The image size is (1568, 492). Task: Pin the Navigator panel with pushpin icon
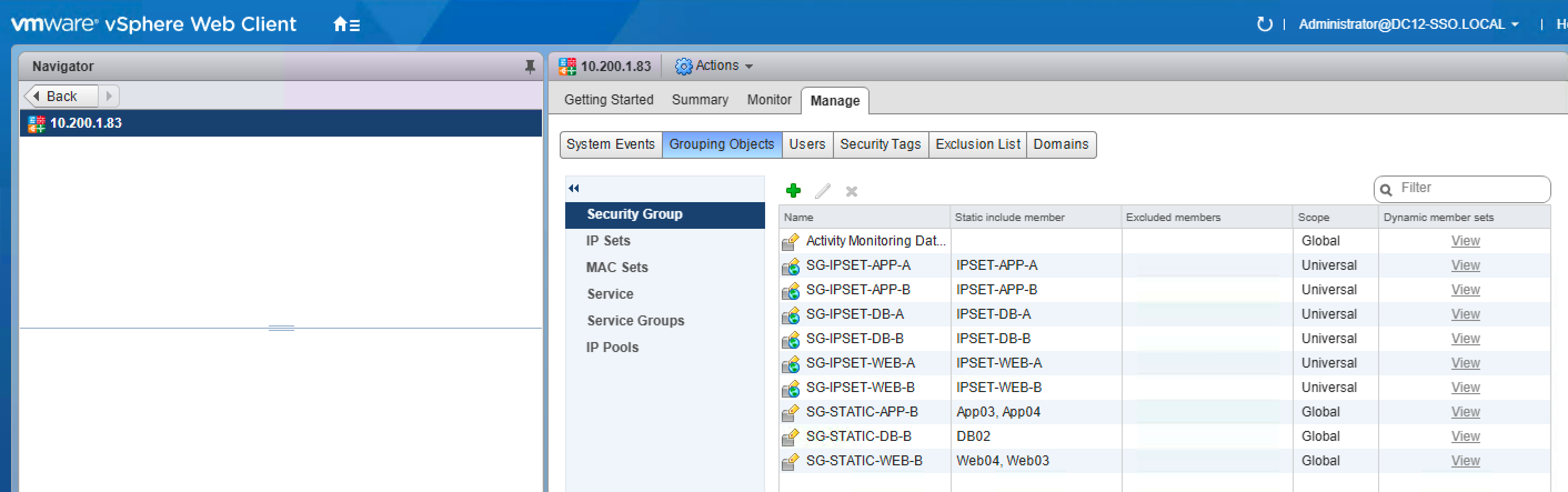coord(530,67)
